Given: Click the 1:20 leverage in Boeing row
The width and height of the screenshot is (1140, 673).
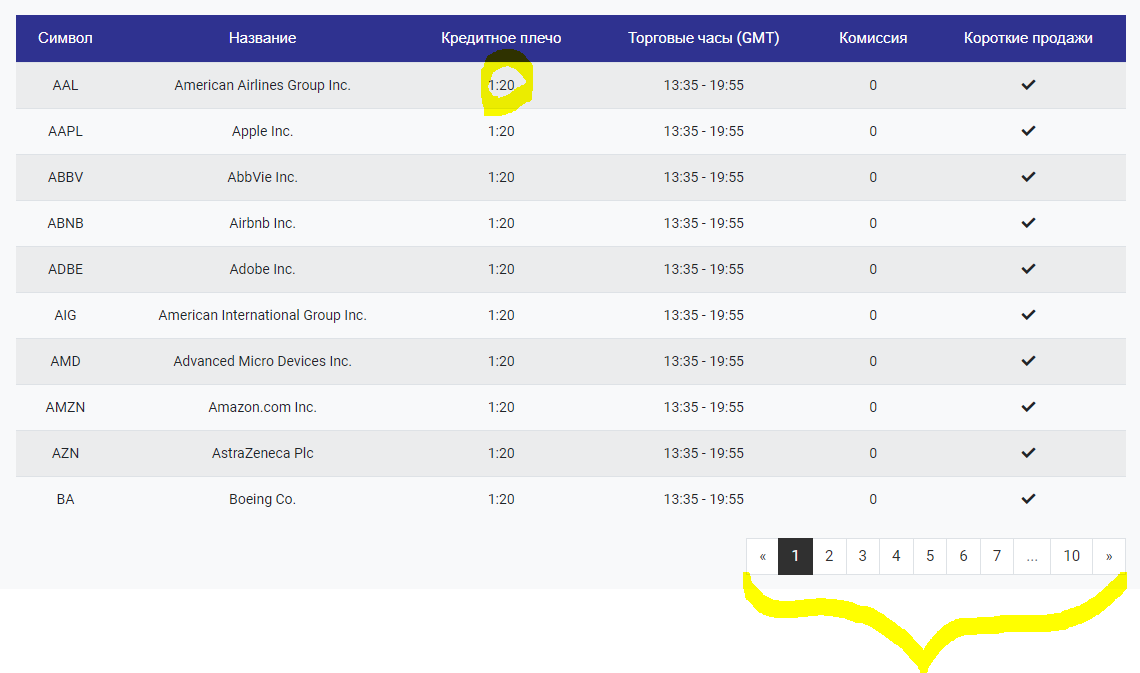Looking at the screenshot, I should click(x=501, y=499).
